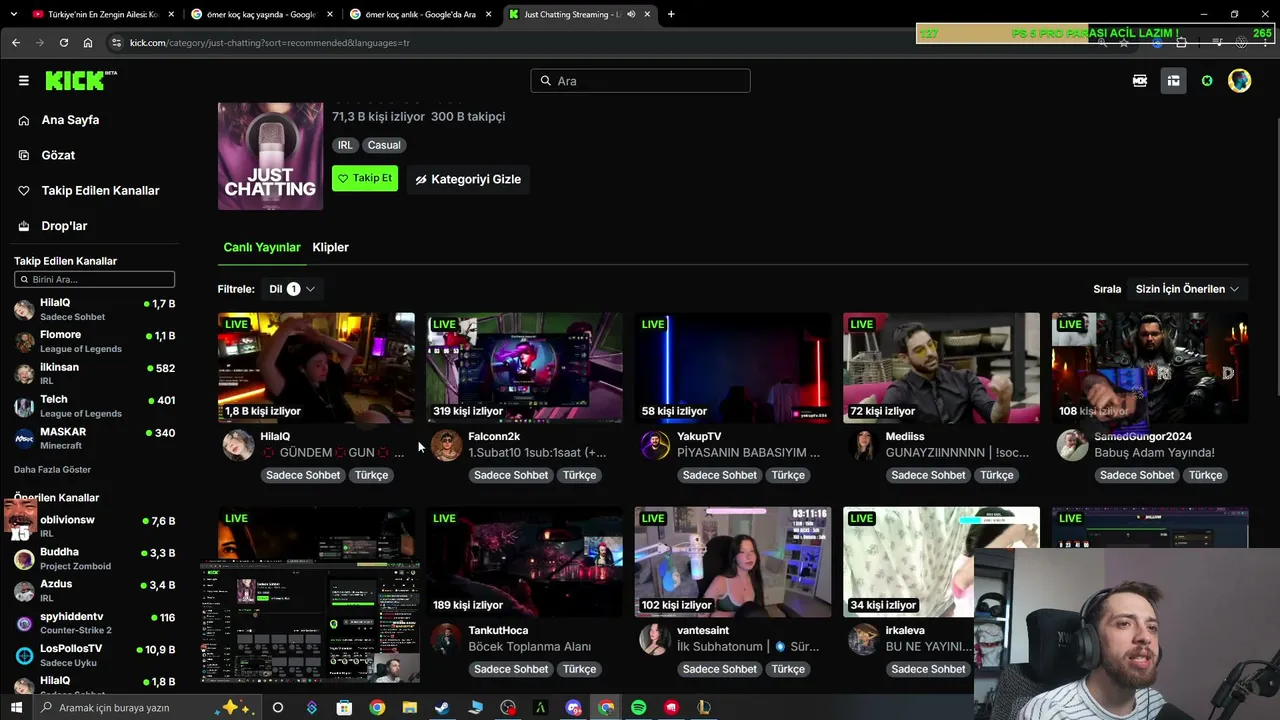
Task: Open YakupTV stream thumbnail
Action: tap(733, 368)
